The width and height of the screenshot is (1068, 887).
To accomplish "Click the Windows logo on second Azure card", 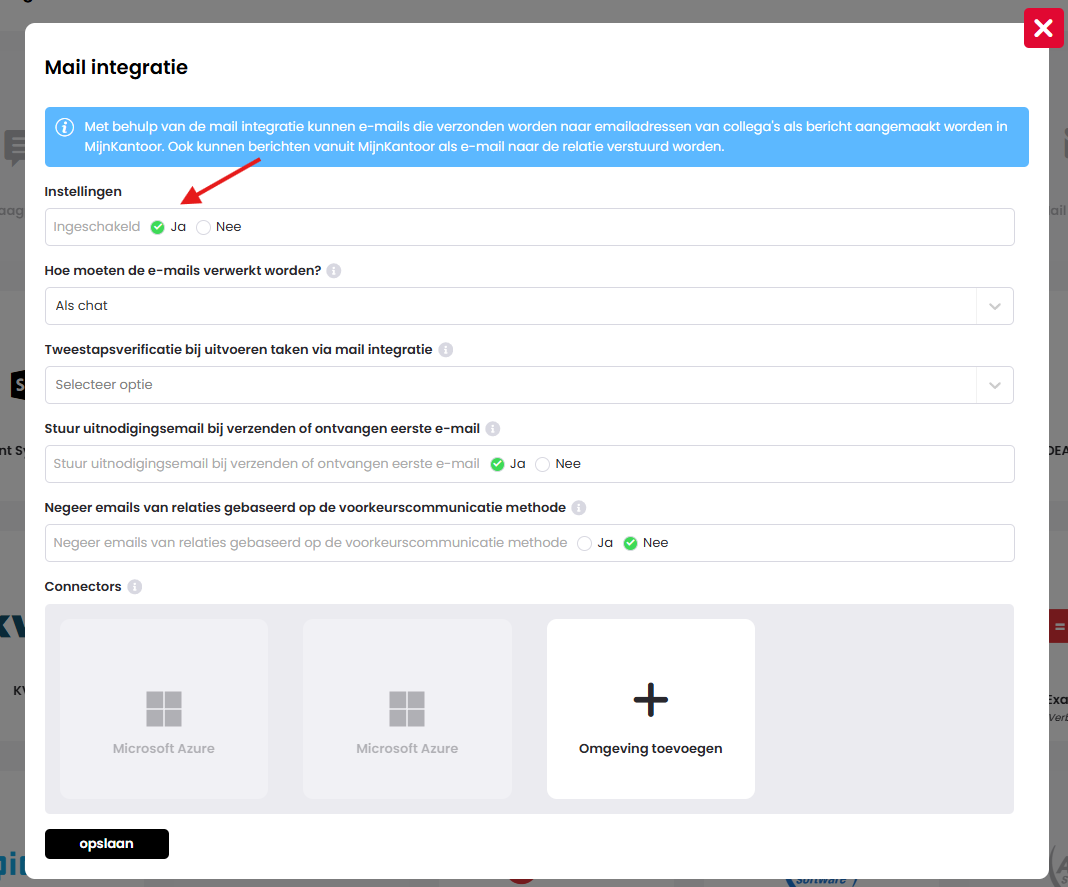I will pos(407,709).
